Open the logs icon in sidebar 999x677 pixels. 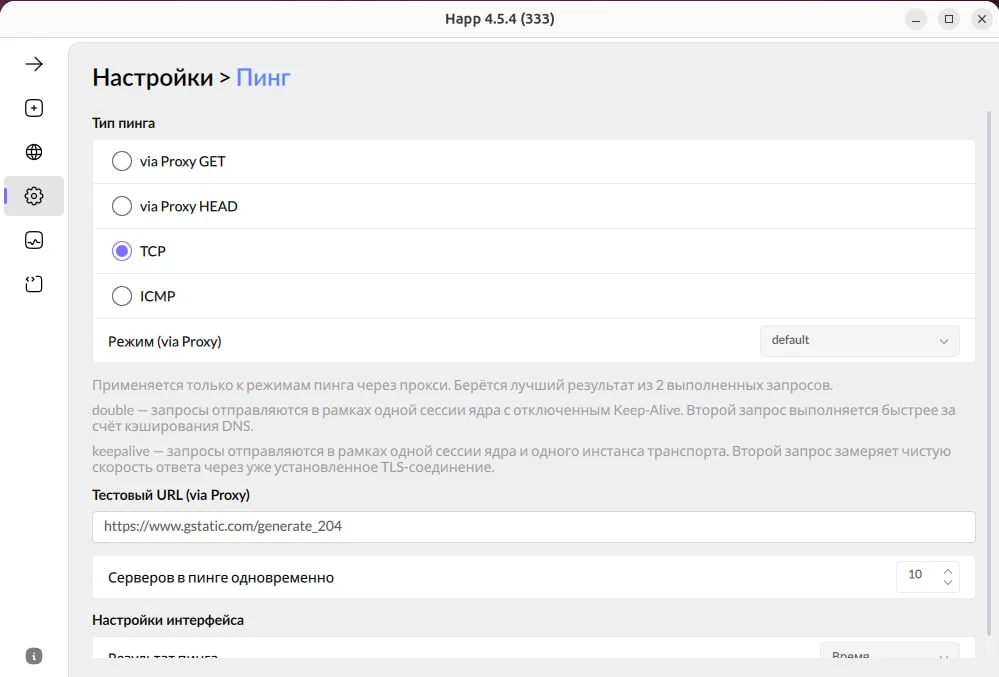coord(34,284)
